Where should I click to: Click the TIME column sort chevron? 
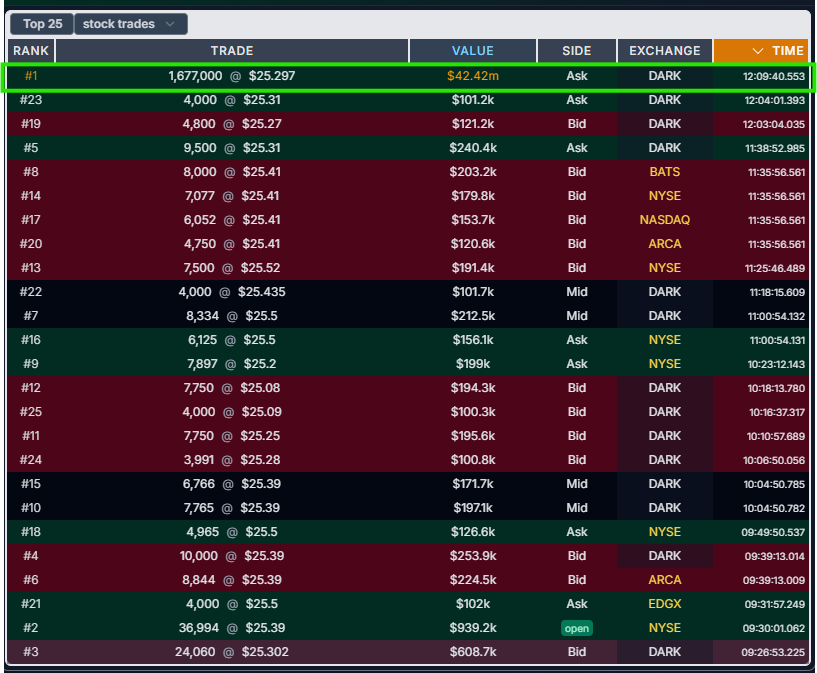tap(758, 51)
